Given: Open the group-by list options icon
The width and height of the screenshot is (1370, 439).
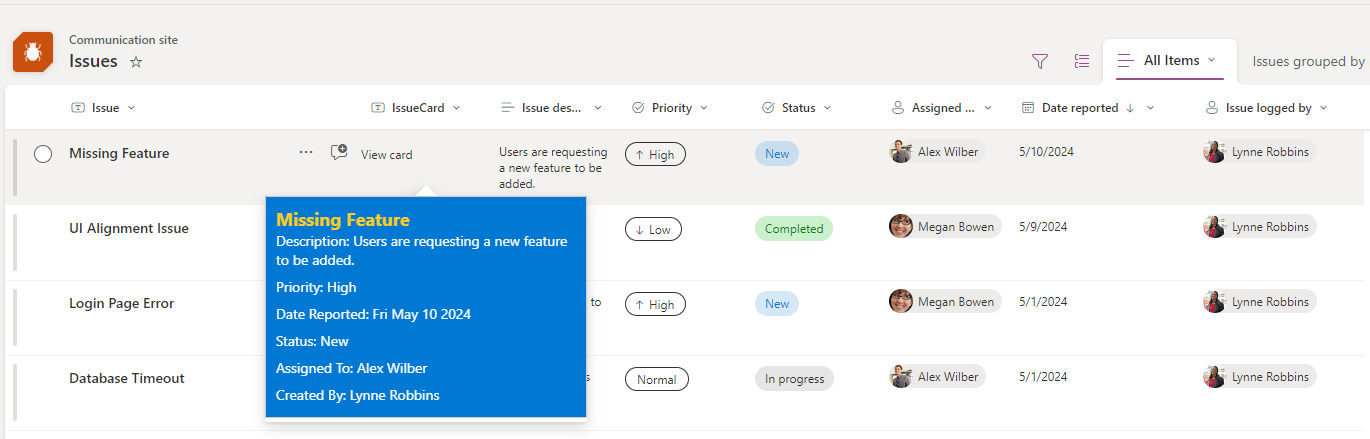Looking at the screenshot, I should pyautogui.click(x=1082, y=62).
